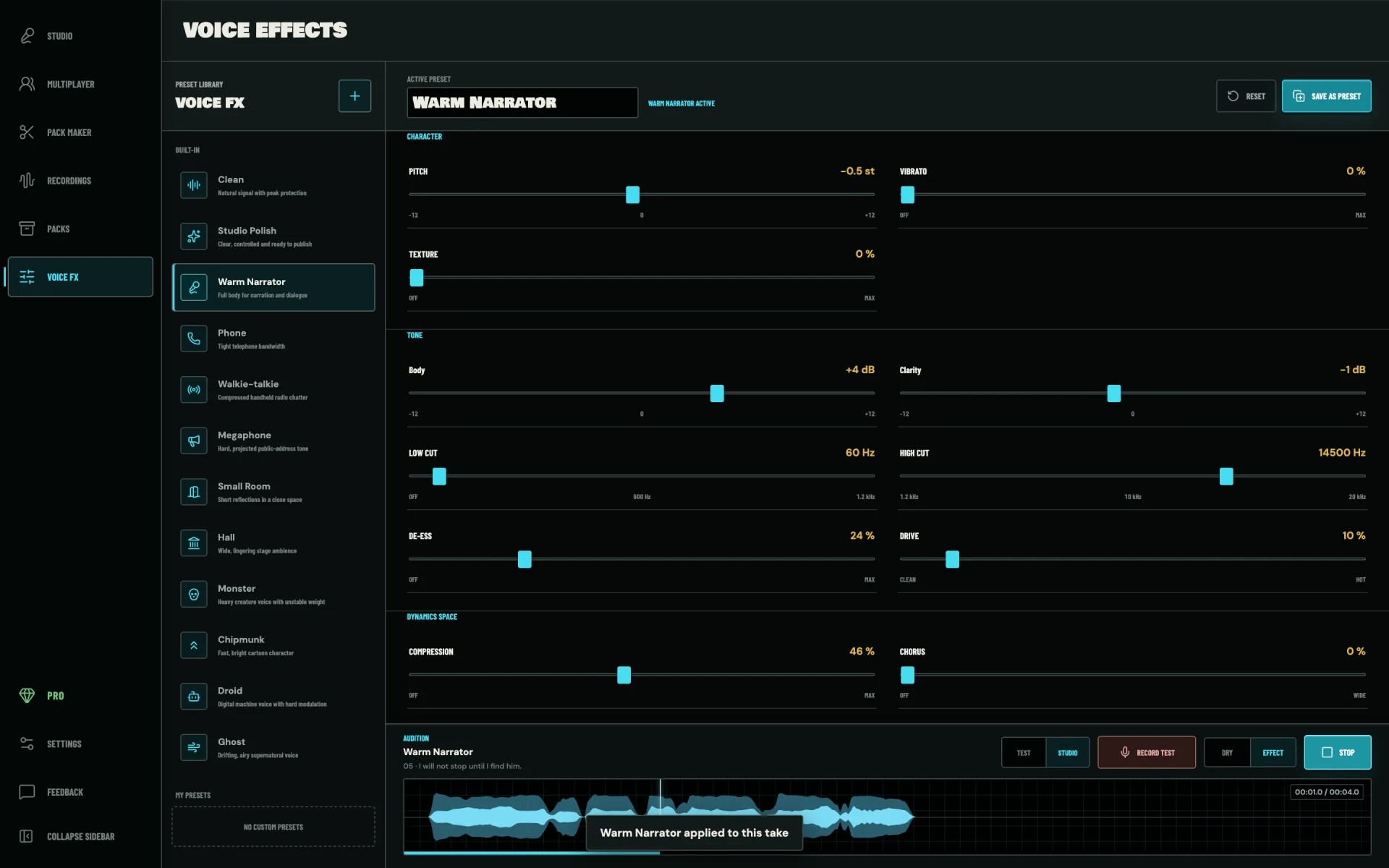
Task: Click the High Cut slider handle
Action: 1226,476
